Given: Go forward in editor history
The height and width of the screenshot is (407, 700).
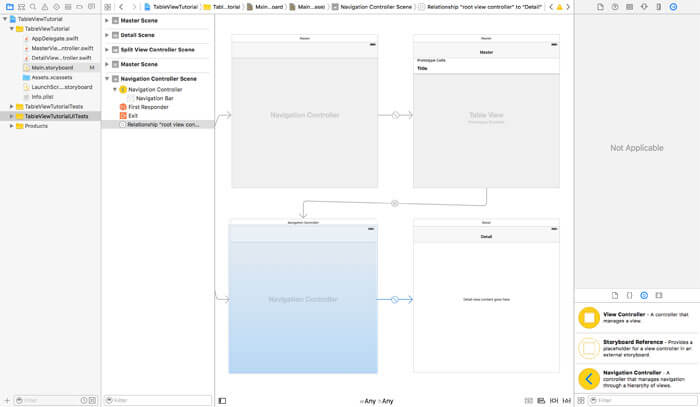Looking at the screenshot, I should tap(133, 7).
